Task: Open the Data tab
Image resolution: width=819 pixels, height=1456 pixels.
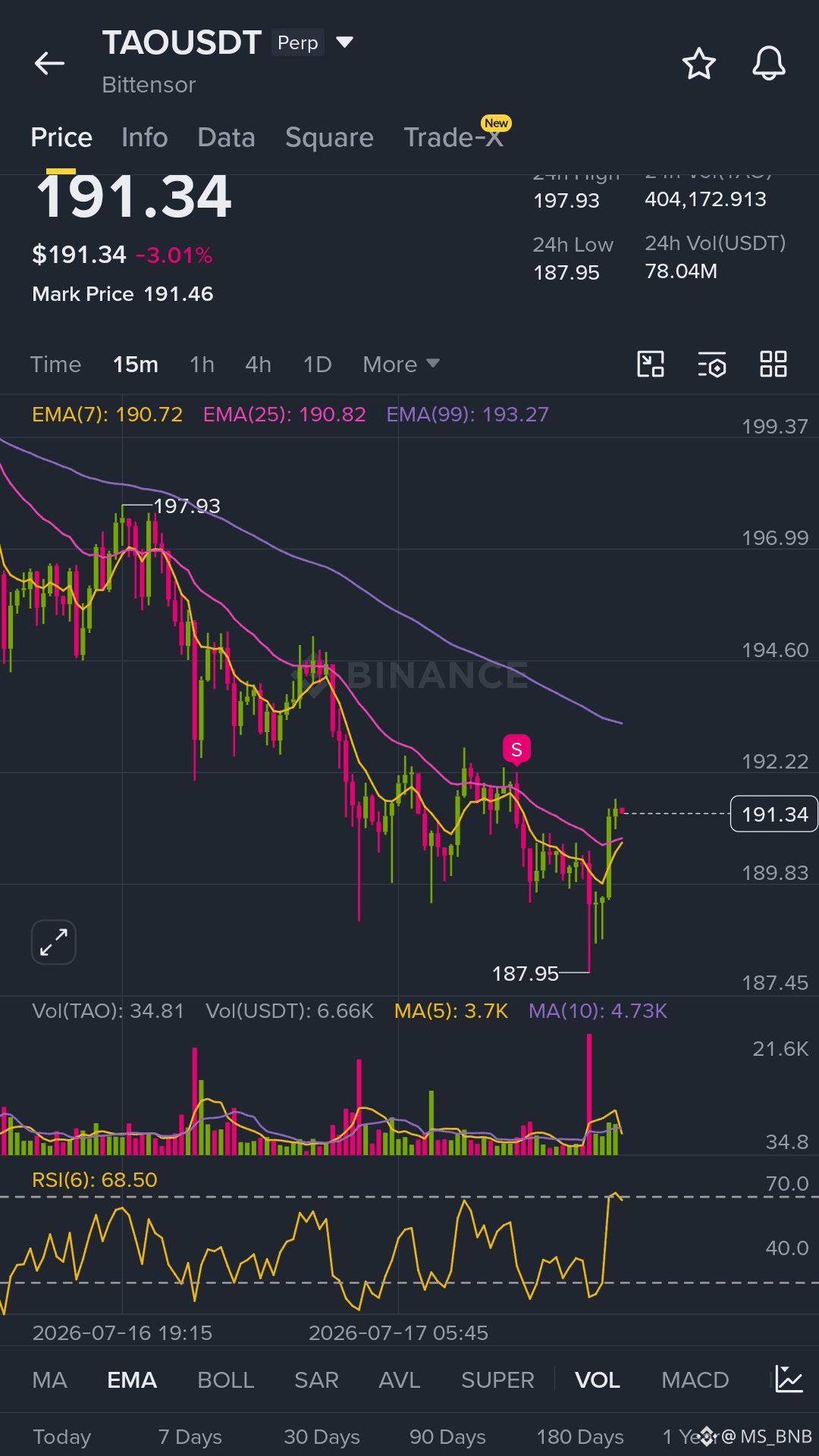Action: click(226, 137)
